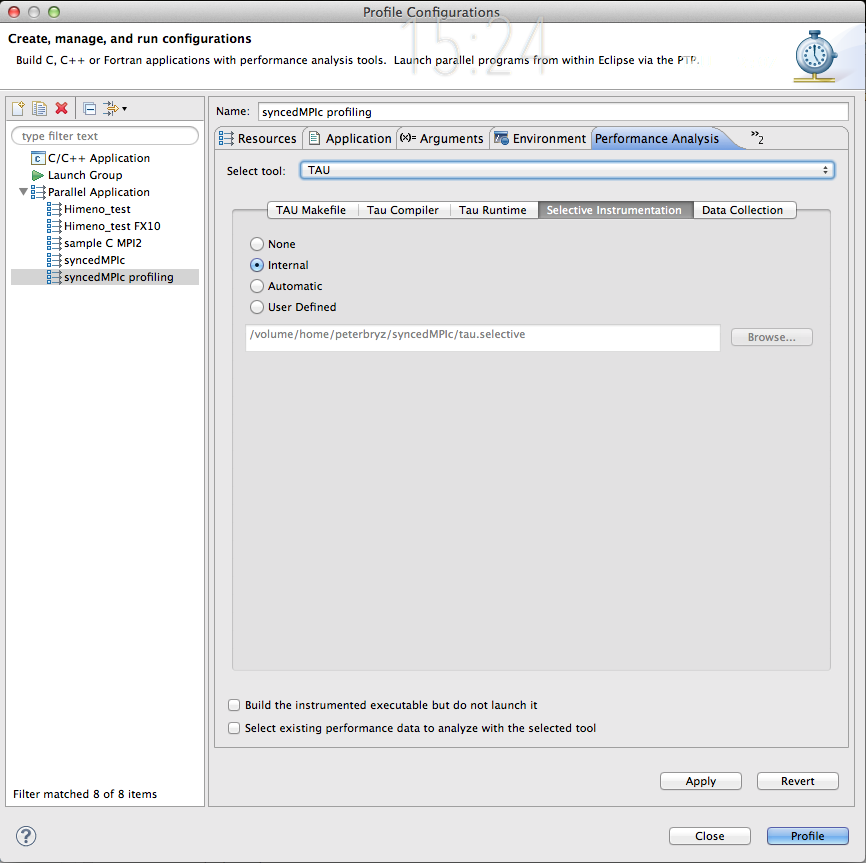Image resolution: width=866 pixels, height=863 pixels.
Task: Collapse all configurations using toolbar icon
Action: 89,109
